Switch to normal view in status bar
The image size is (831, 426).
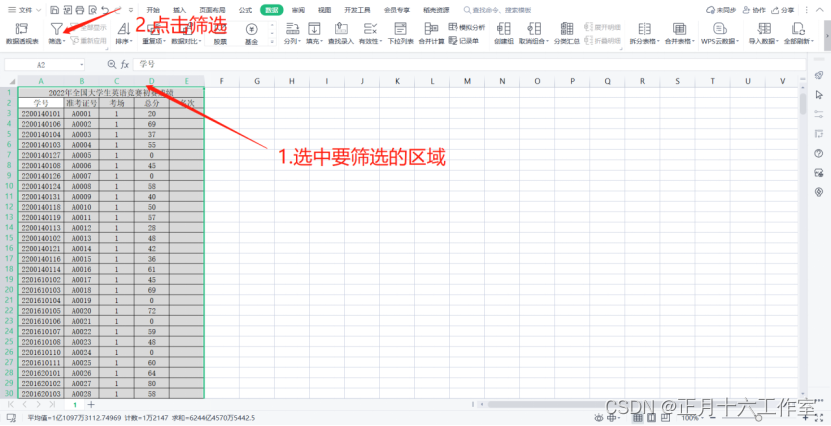click(x=638, y=418)
